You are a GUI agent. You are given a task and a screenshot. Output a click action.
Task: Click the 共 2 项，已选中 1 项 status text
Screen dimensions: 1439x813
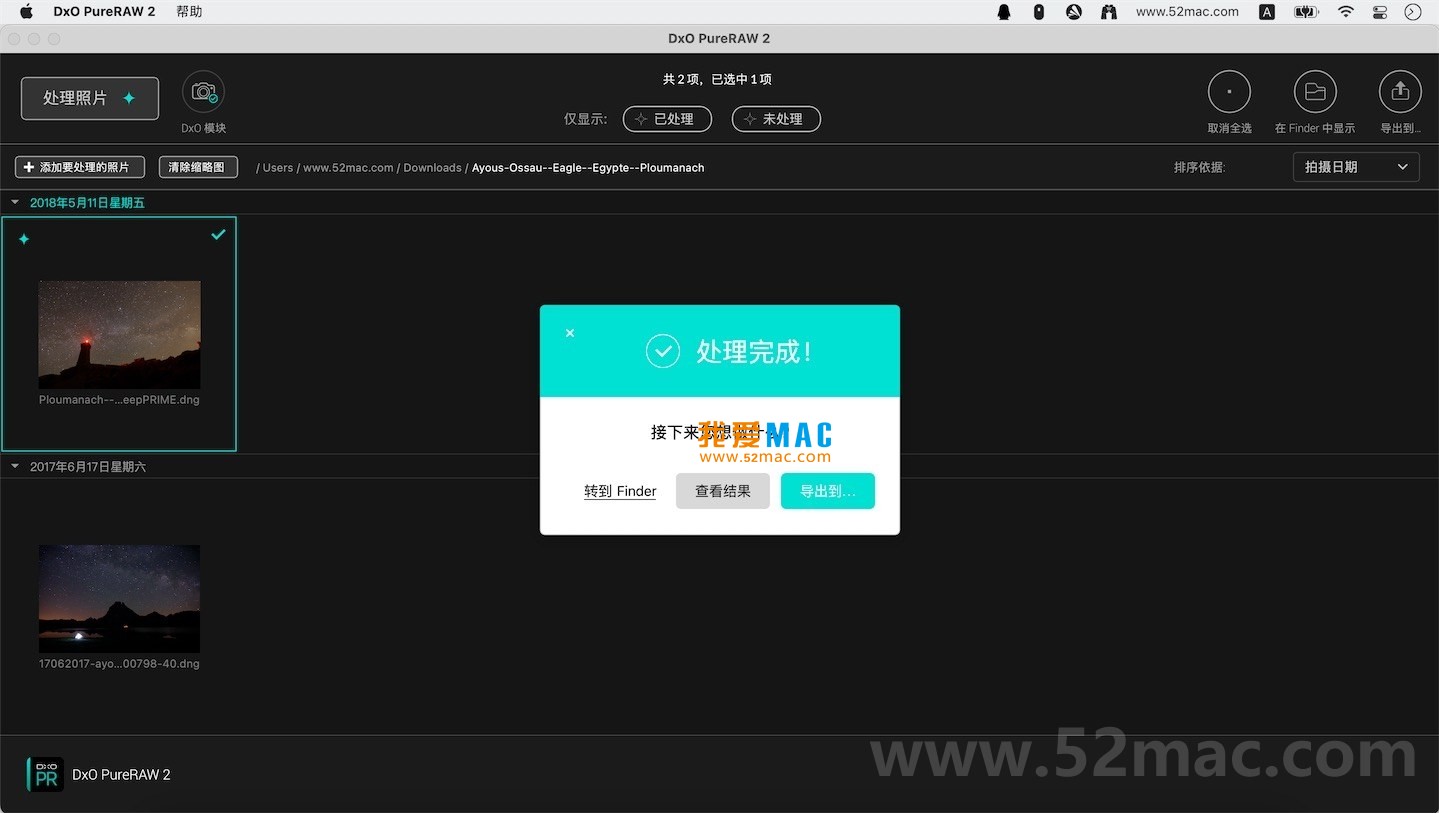point(717,79)
